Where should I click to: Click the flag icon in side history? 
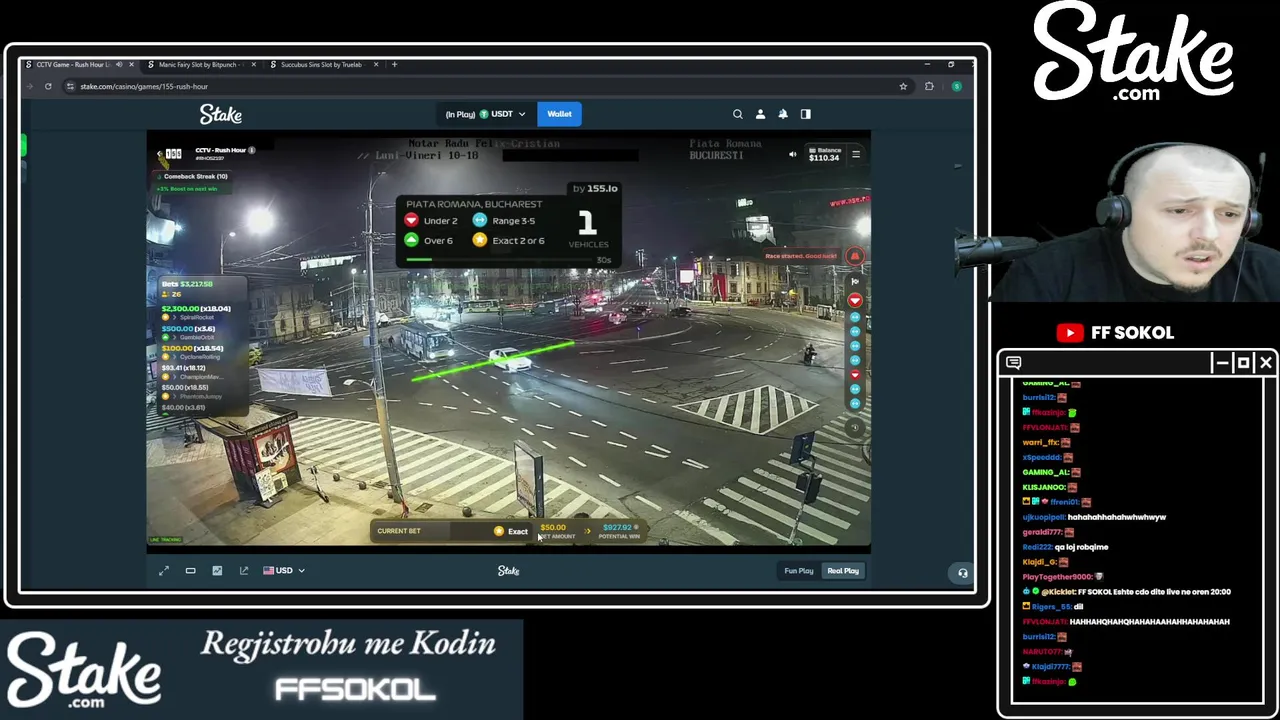pos(855,282)
